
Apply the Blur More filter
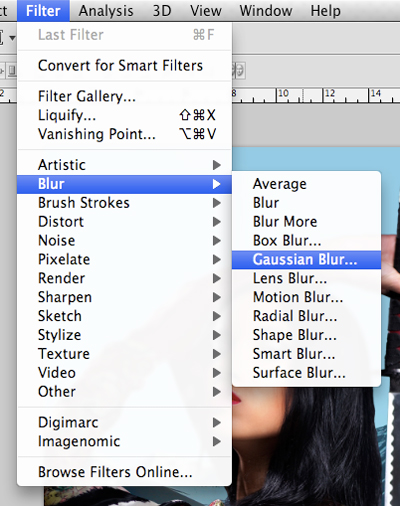pos(306,222)
